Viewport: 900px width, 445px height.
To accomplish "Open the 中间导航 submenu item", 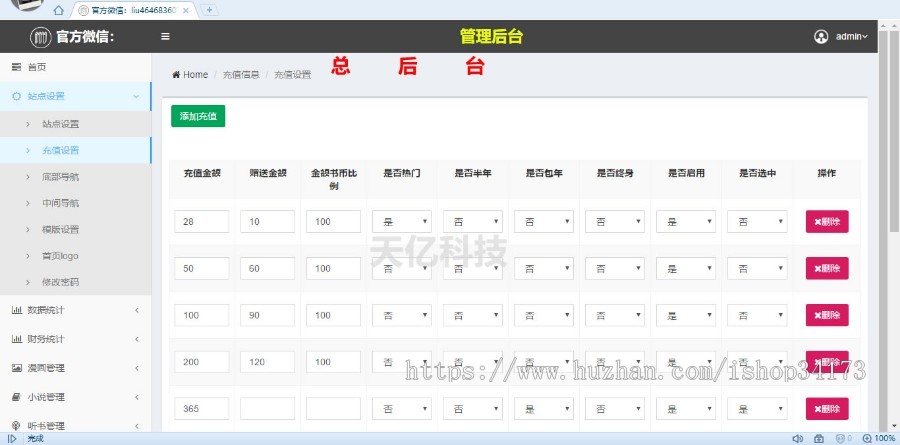I will (75, 203).
